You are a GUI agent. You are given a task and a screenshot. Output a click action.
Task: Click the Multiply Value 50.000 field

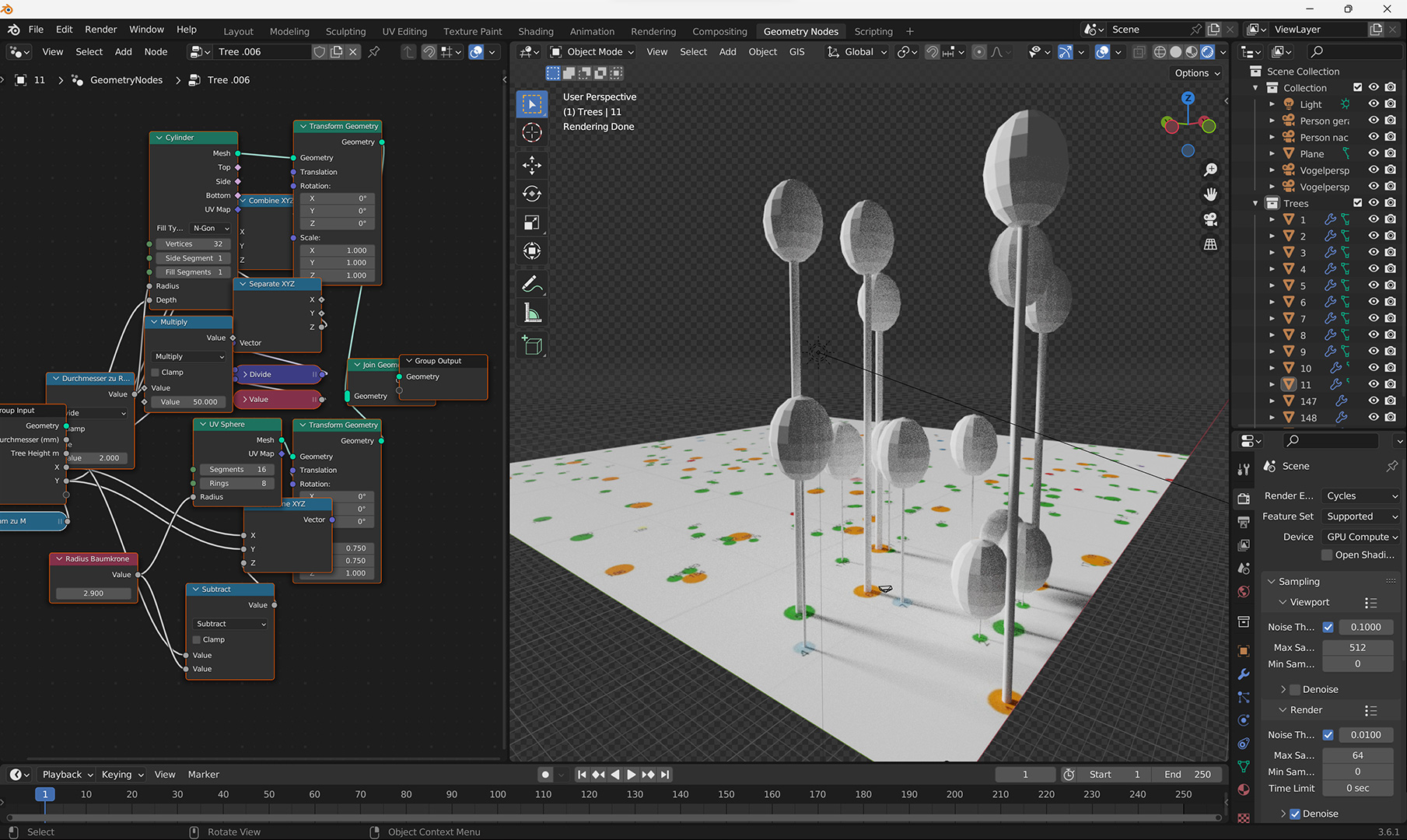189,402
